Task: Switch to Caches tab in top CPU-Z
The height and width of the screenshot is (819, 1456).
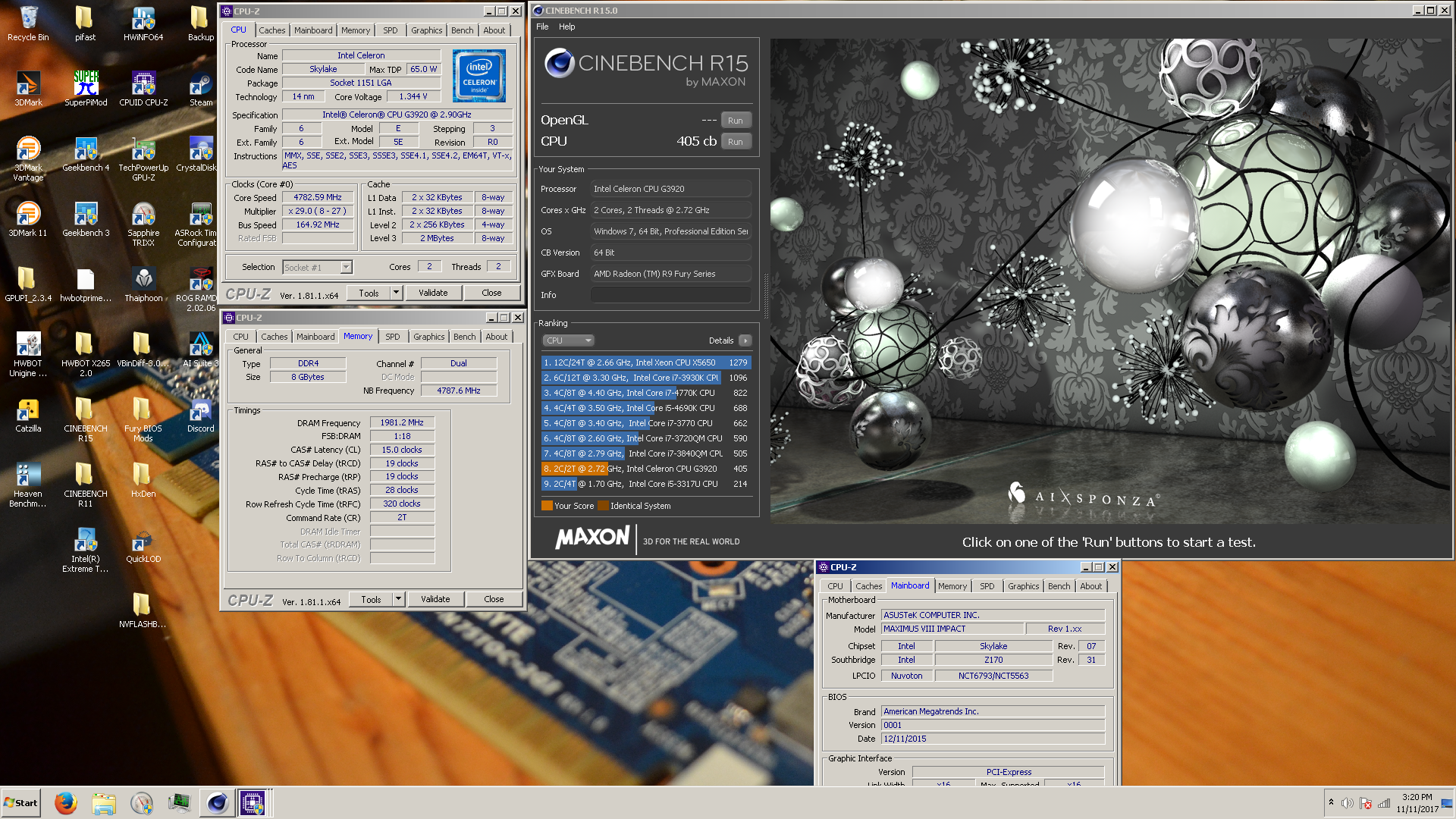Action: pos(272,30)
